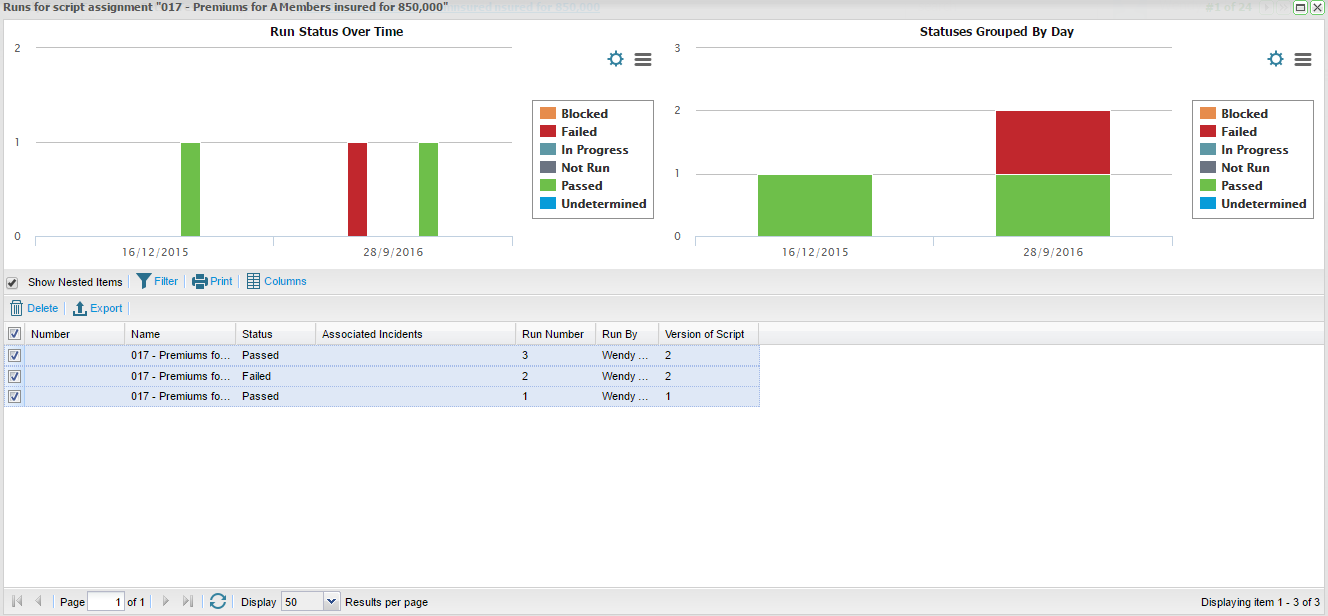Toggle the Show Nested Items checkbox

[12, 283]
